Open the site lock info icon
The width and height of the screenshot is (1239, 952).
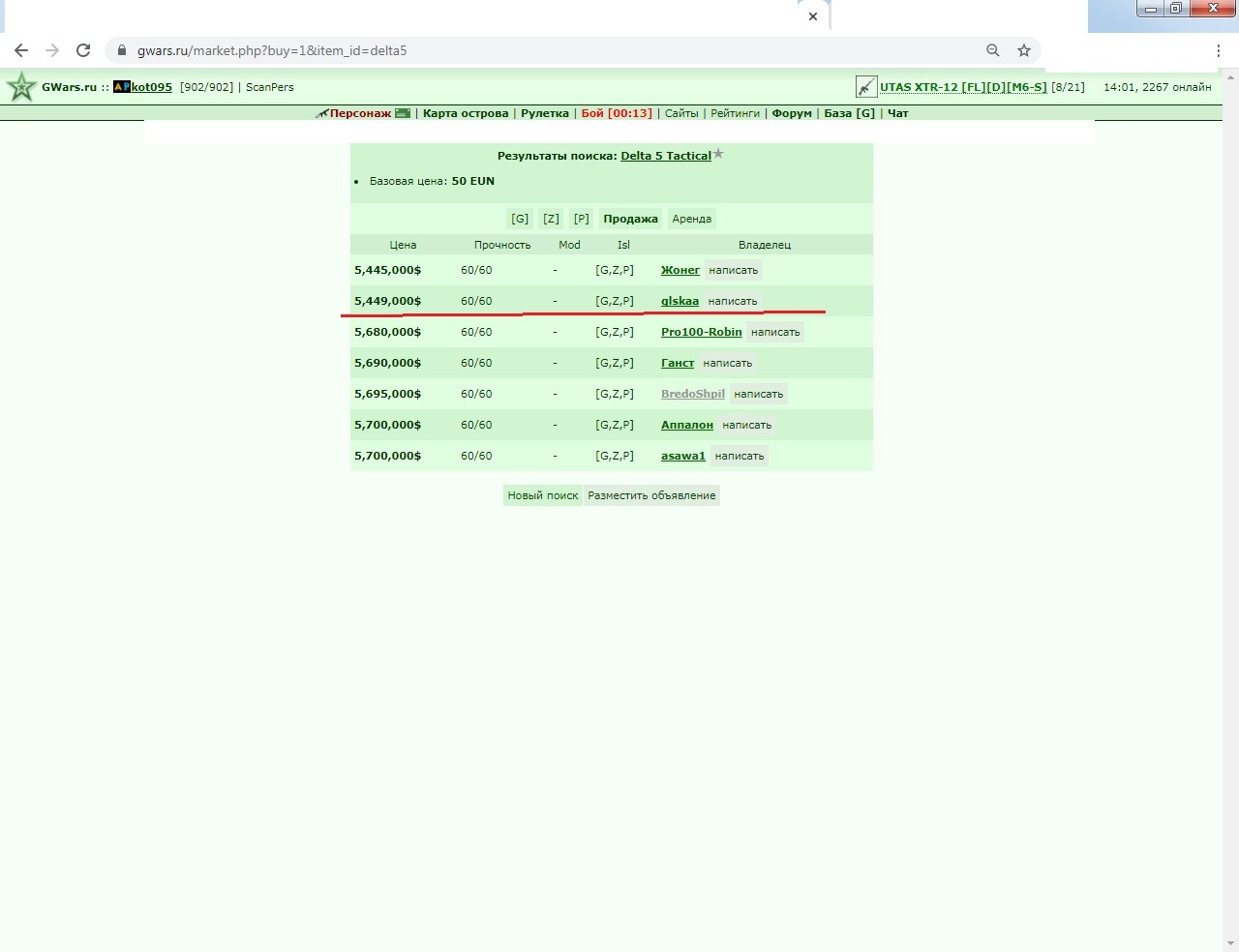(122, 50)
